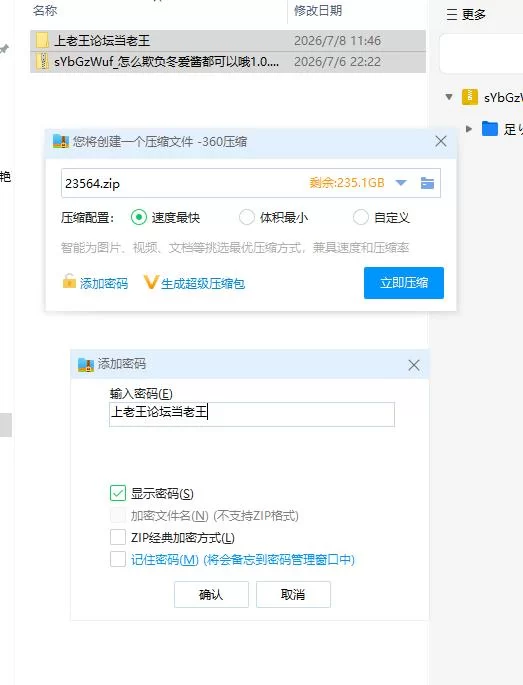The image size is (523, 685).
Task: Click the 添加密码 link
Action: [x=104, y=284]
